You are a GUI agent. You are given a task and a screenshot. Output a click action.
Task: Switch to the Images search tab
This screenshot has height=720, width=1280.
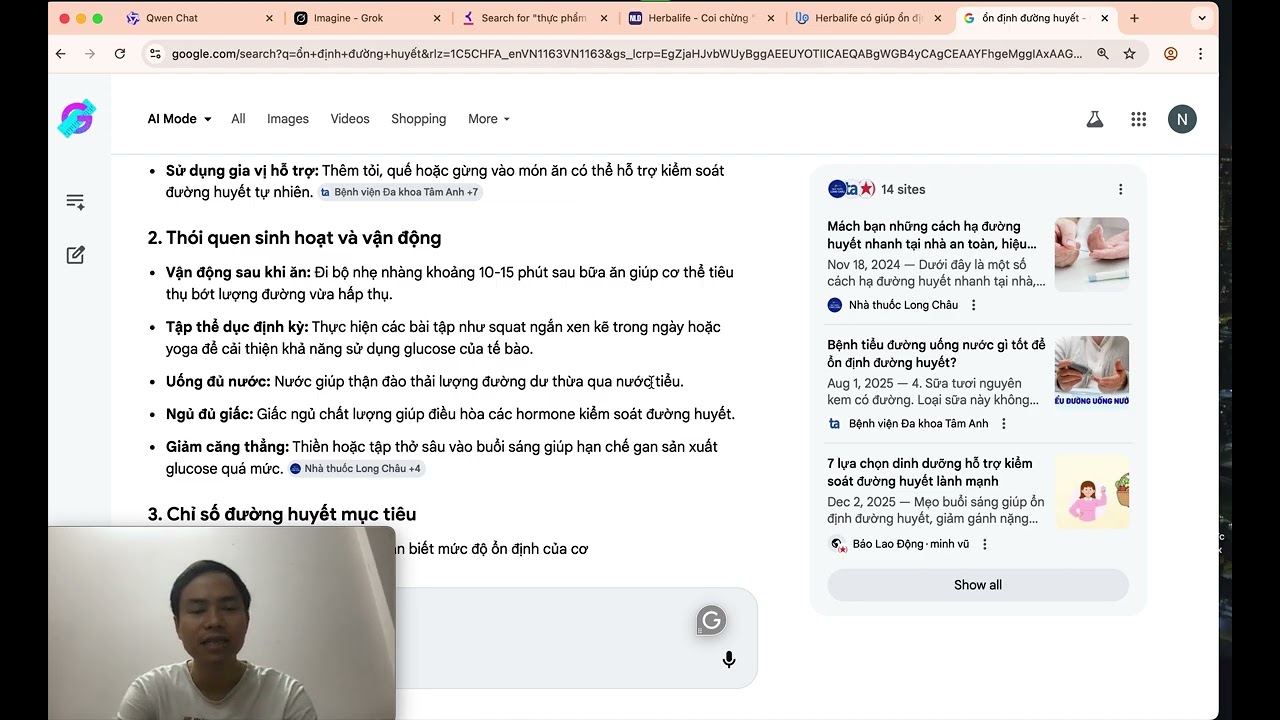(288, 119)
